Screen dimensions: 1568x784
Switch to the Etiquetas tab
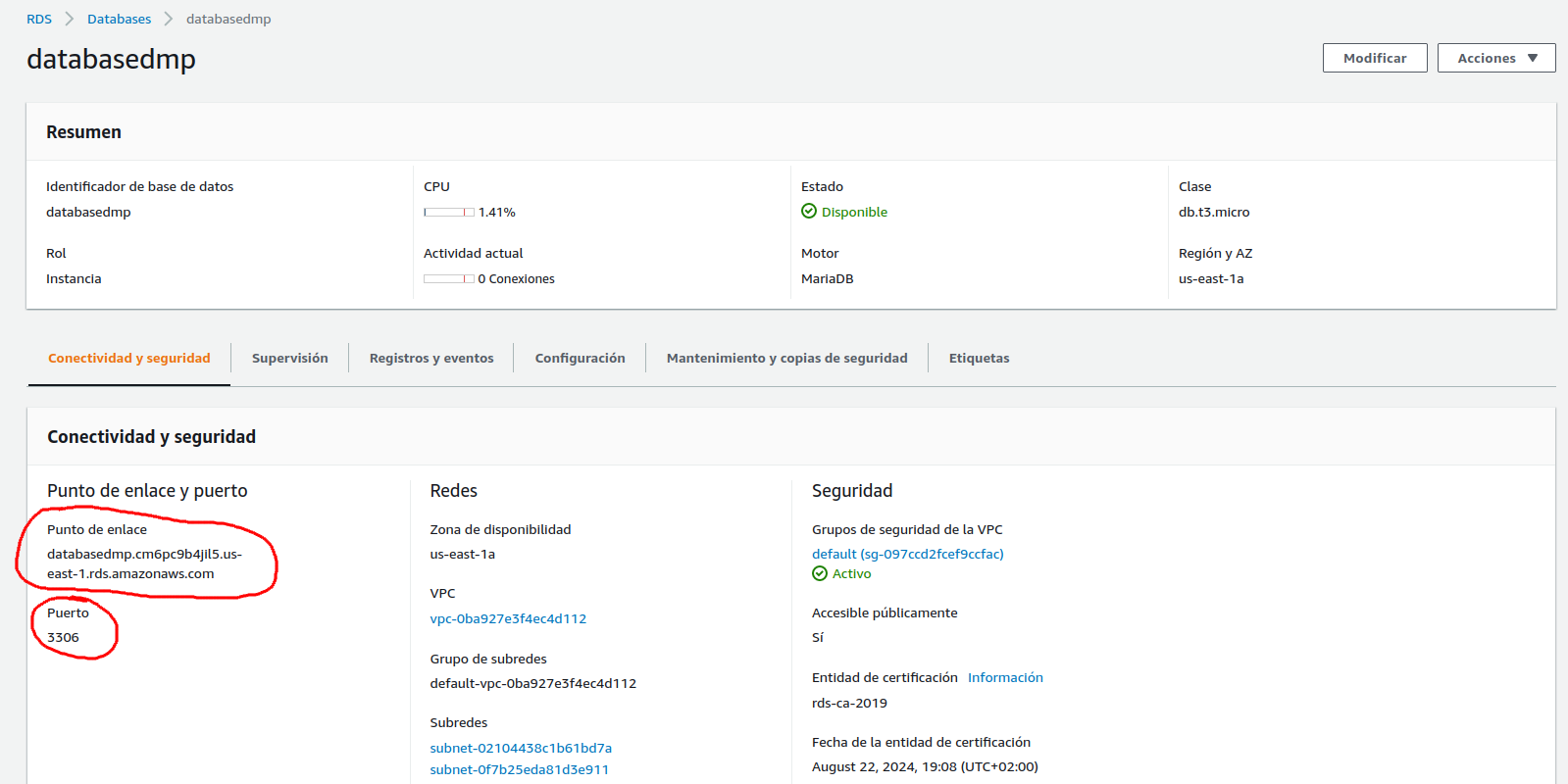(x=979, y=359)
